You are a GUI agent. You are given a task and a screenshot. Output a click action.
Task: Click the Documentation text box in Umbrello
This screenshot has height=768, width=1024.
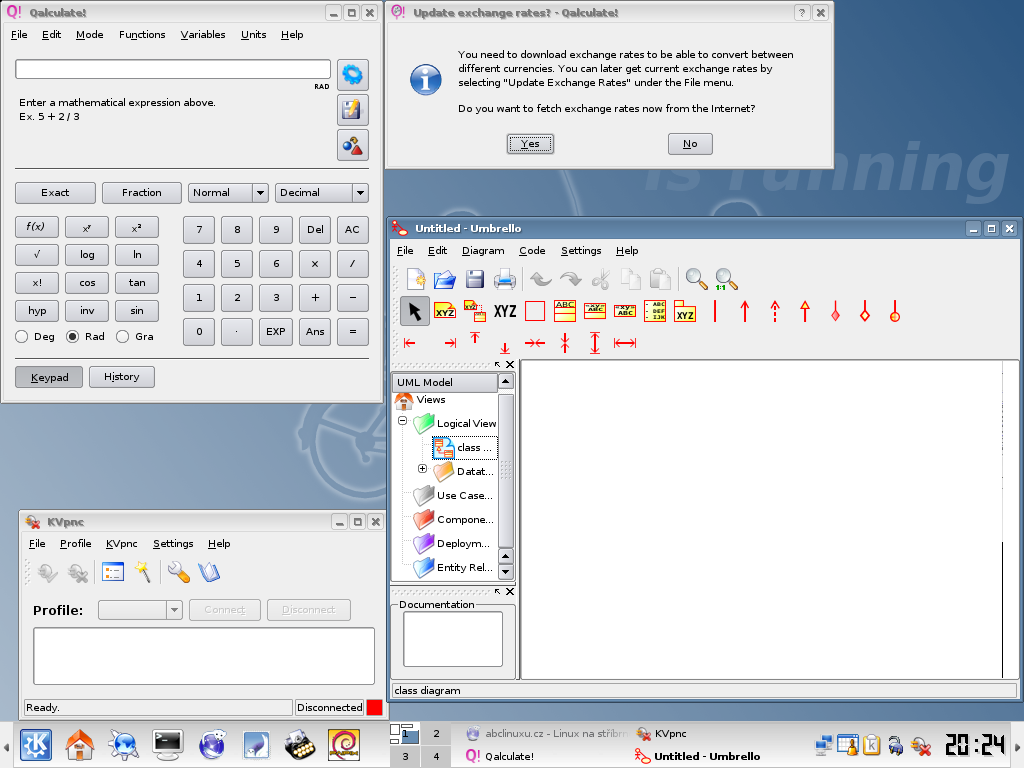[x=453, y=639]
